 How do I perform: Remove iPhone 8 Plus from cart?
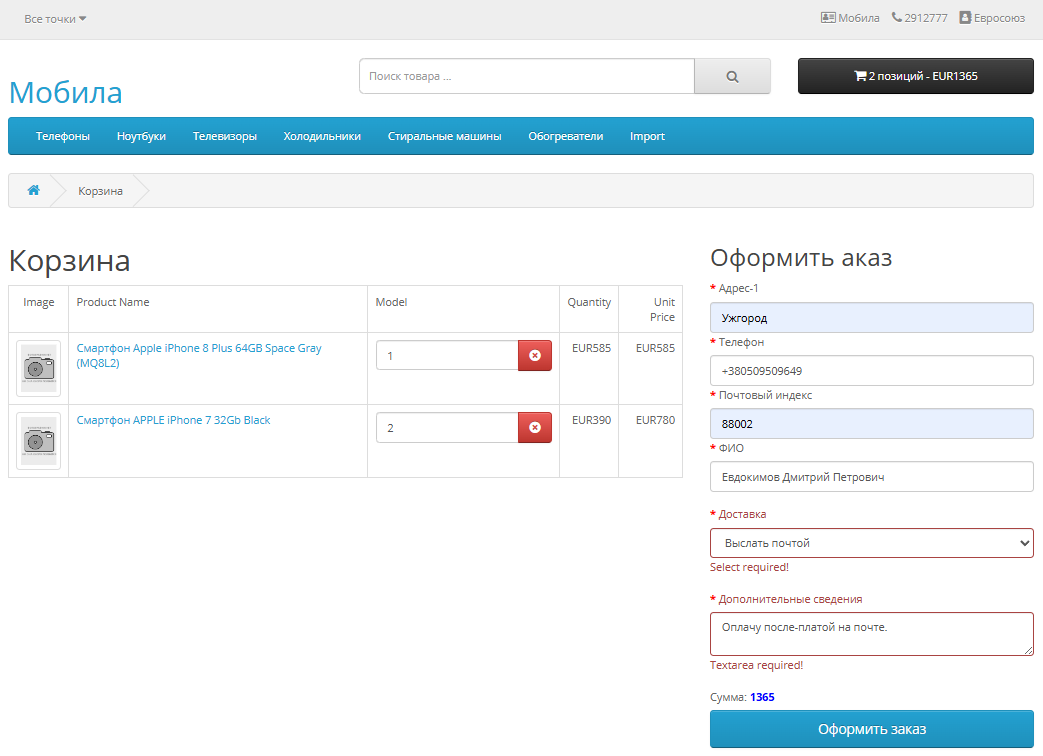[534, 355]
